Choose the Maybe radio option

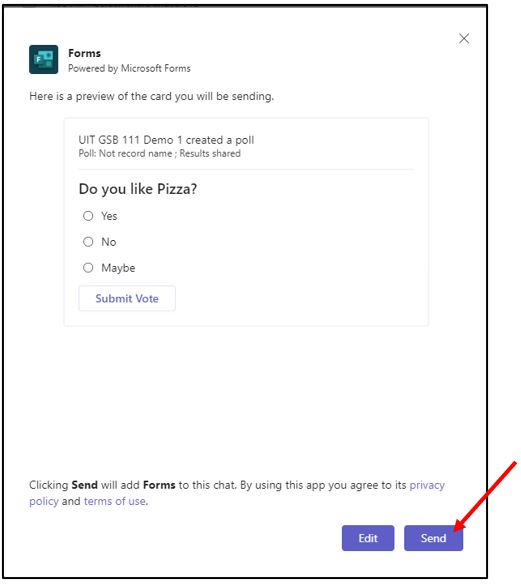click(88, 268)
